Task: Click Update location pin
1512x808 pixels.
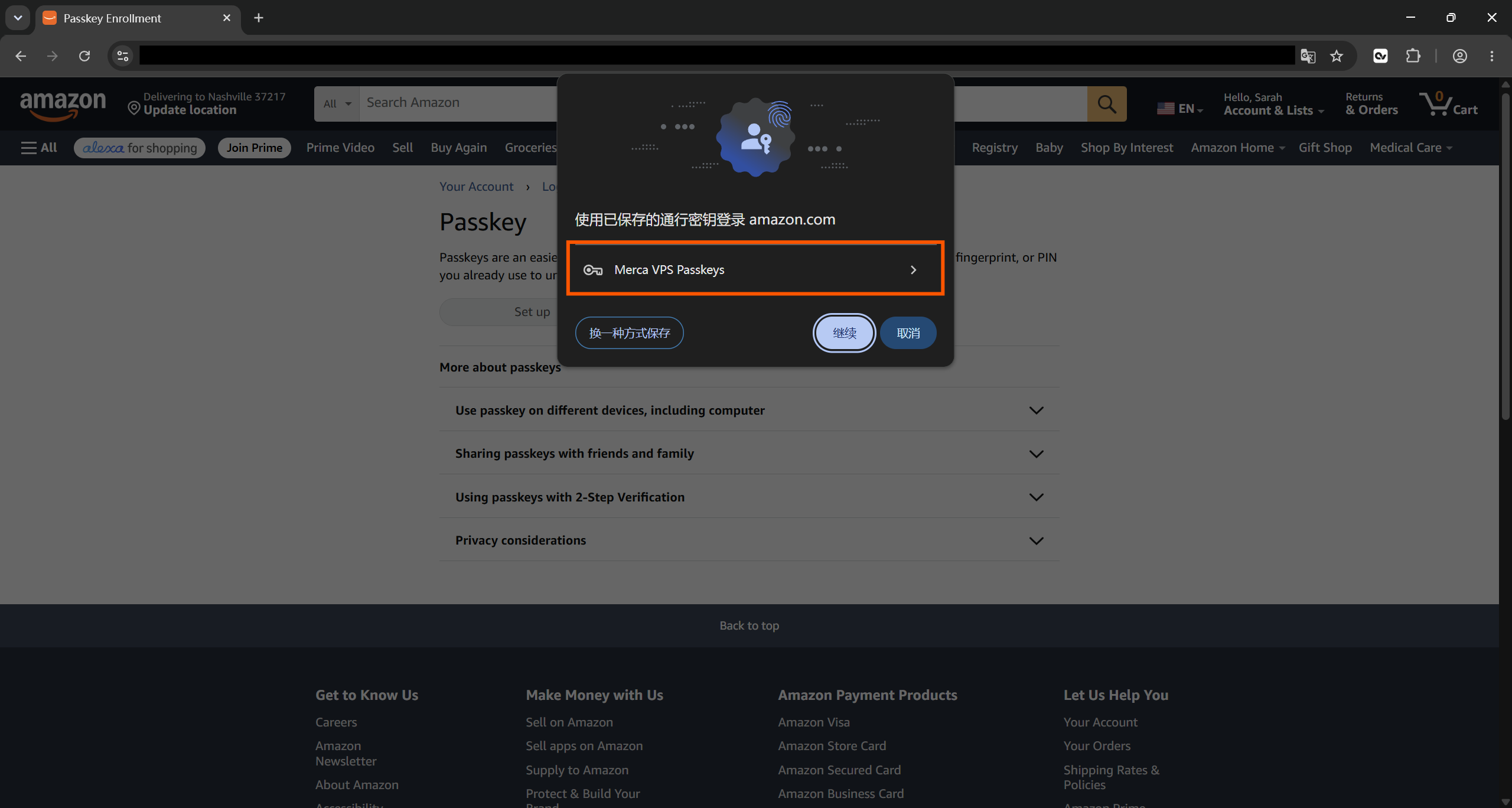Action: [134, 109]
